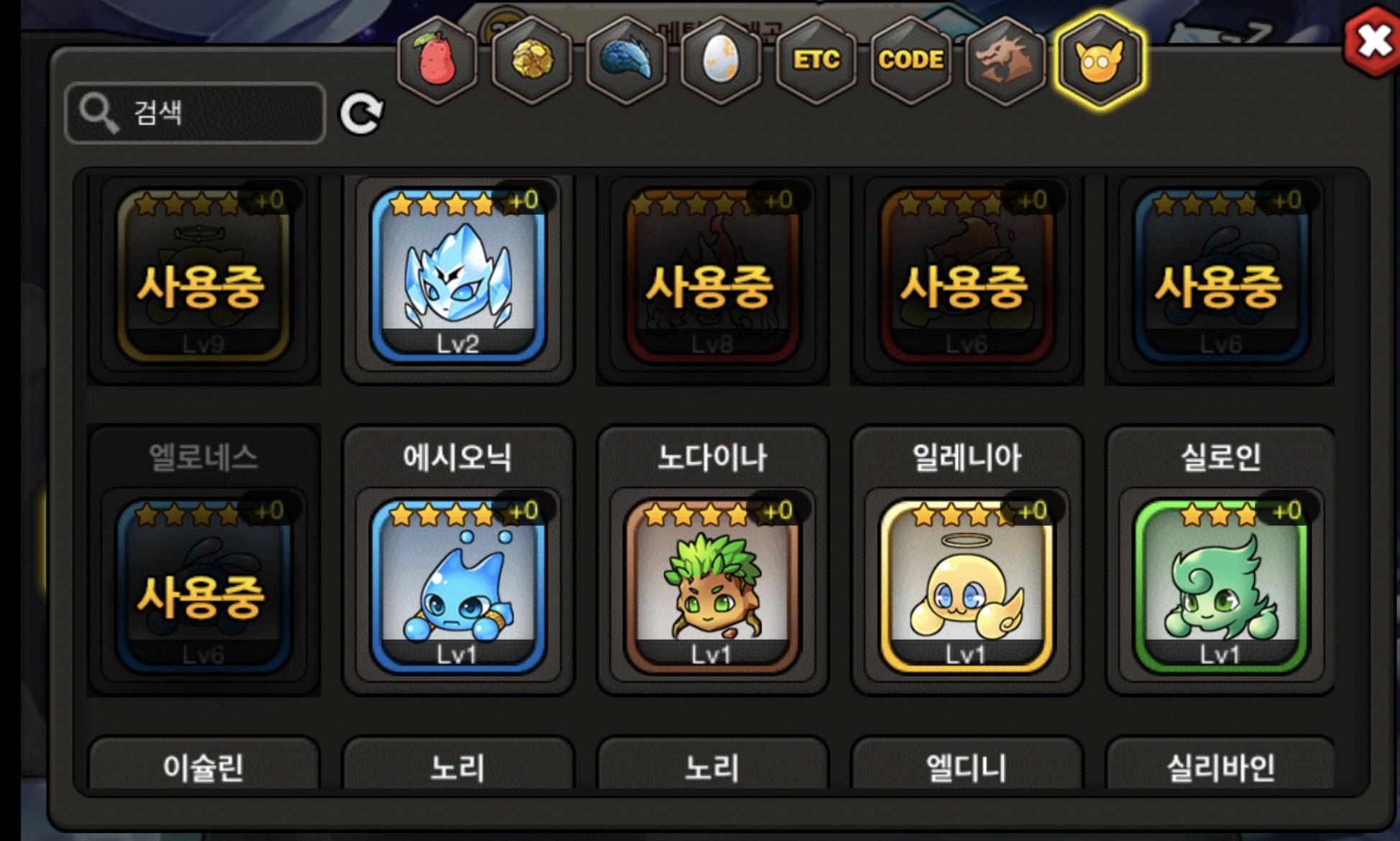Image resolution: width=1400 pixels, height=841 pixels.
Task: Click the 엘디니 pet slot label
Action: pyautogui.click(x=967, y=767)
